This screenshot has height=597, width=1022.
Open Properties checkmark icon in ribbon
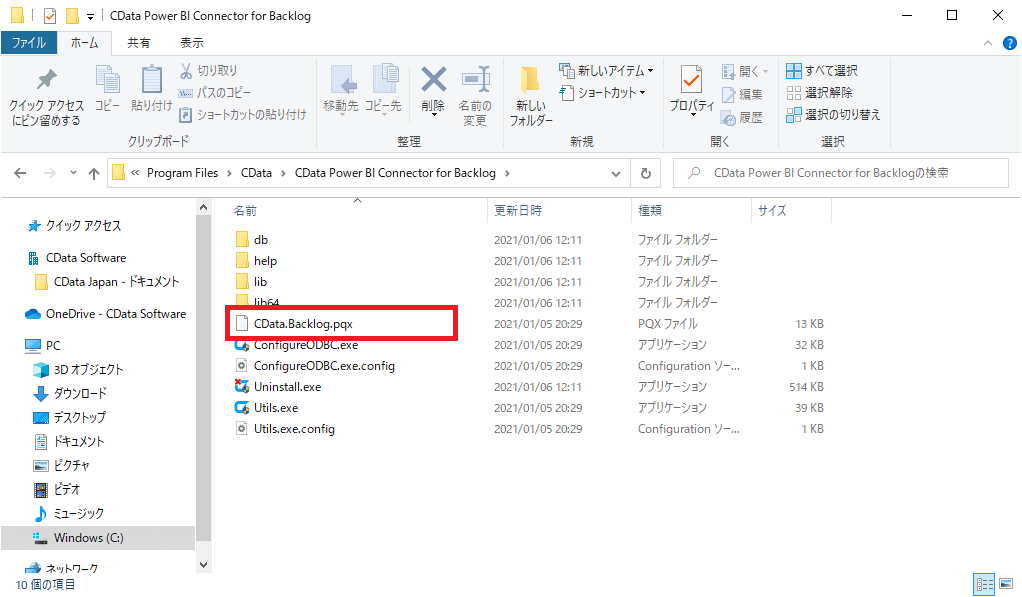click(x=692, y=81)
